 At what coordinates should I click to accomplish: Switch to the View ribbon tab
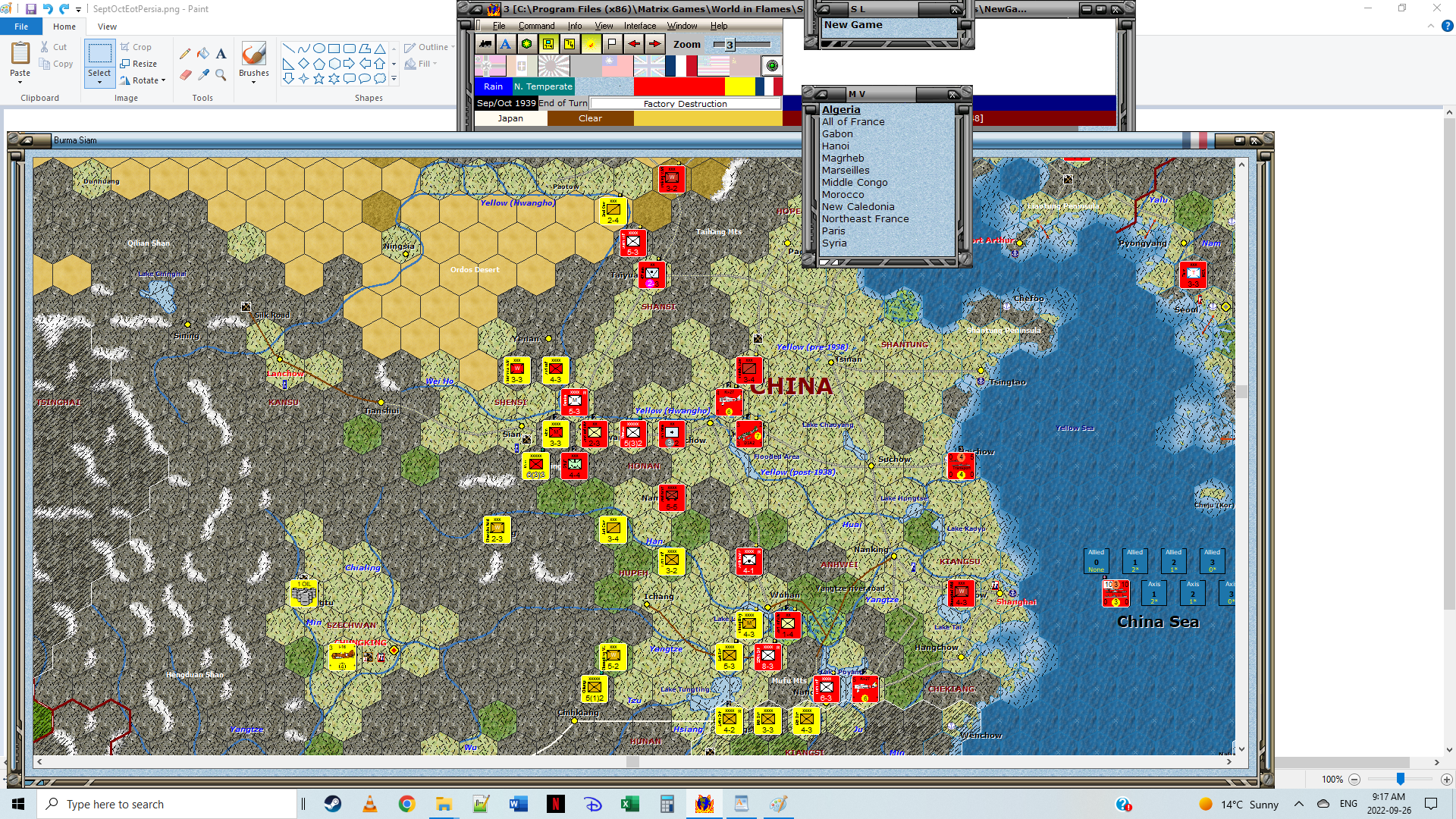click(107, 27)
